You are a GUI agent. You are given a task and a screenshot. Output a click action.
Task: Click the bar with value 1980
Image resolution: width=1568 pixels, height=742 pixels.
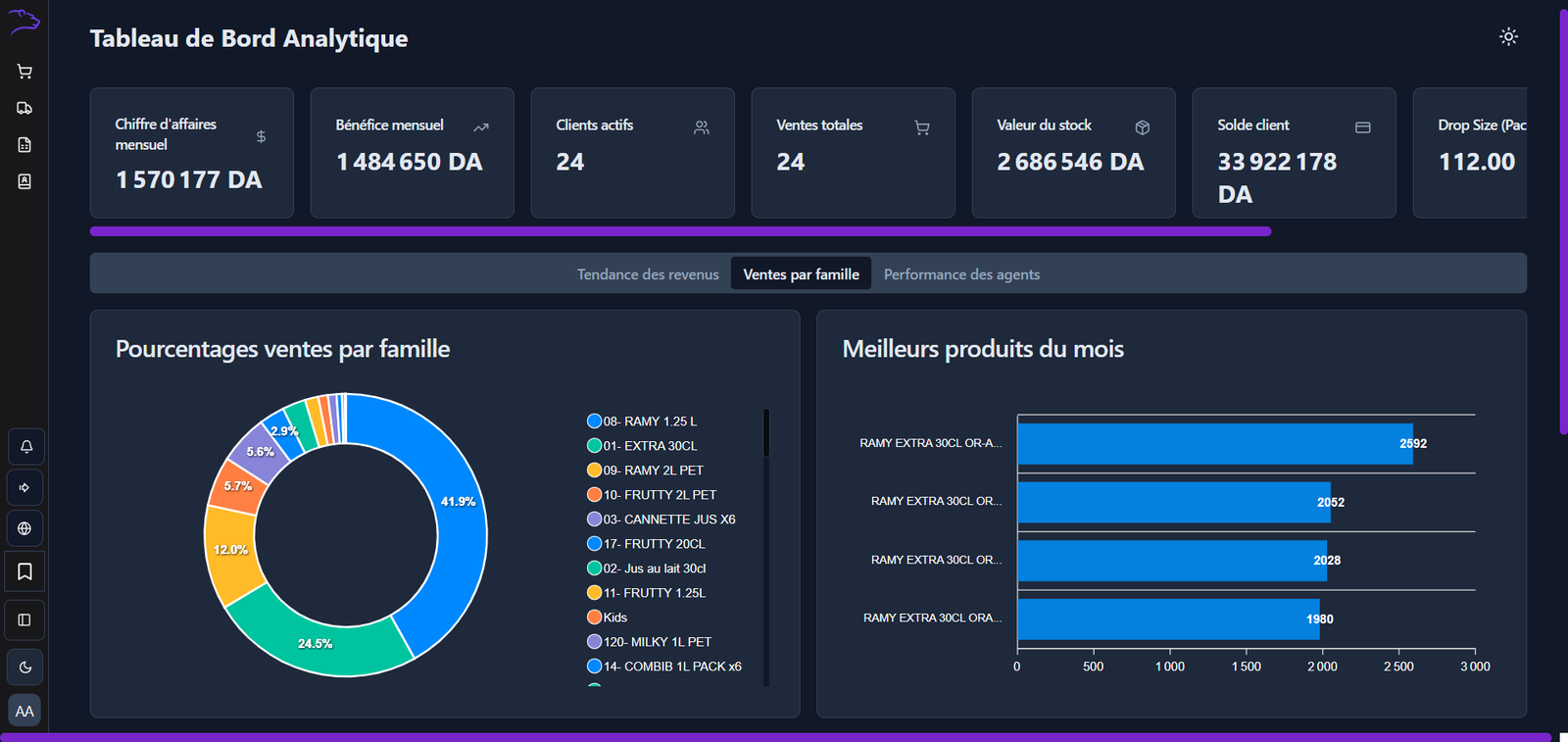1168,618
